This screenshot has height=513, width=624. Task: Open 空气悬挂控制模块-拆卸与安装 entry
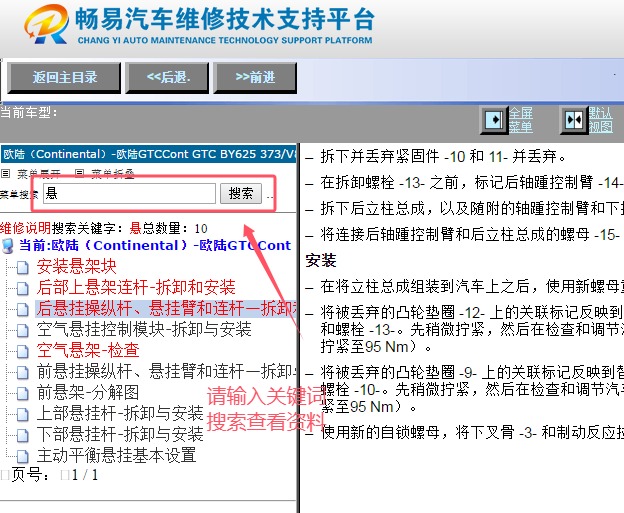[144, 330]
